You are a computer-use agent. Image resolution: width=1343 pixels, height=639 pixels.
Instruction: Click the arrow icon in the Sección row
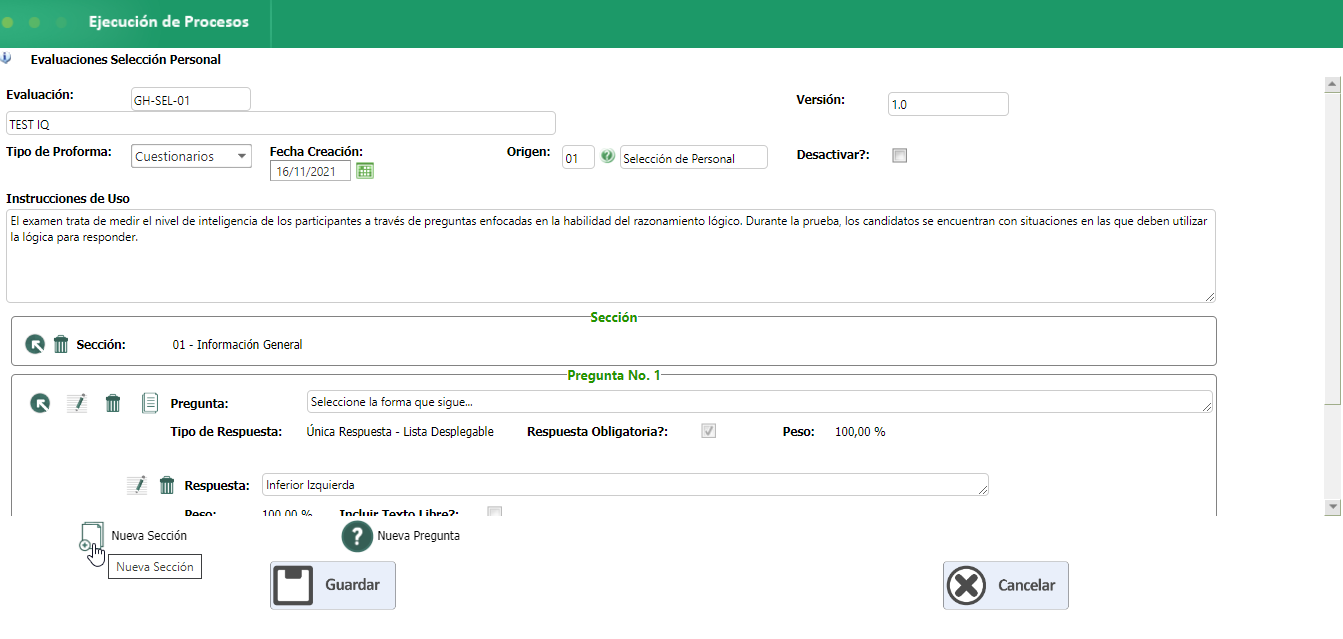click(x=35, y=344)
